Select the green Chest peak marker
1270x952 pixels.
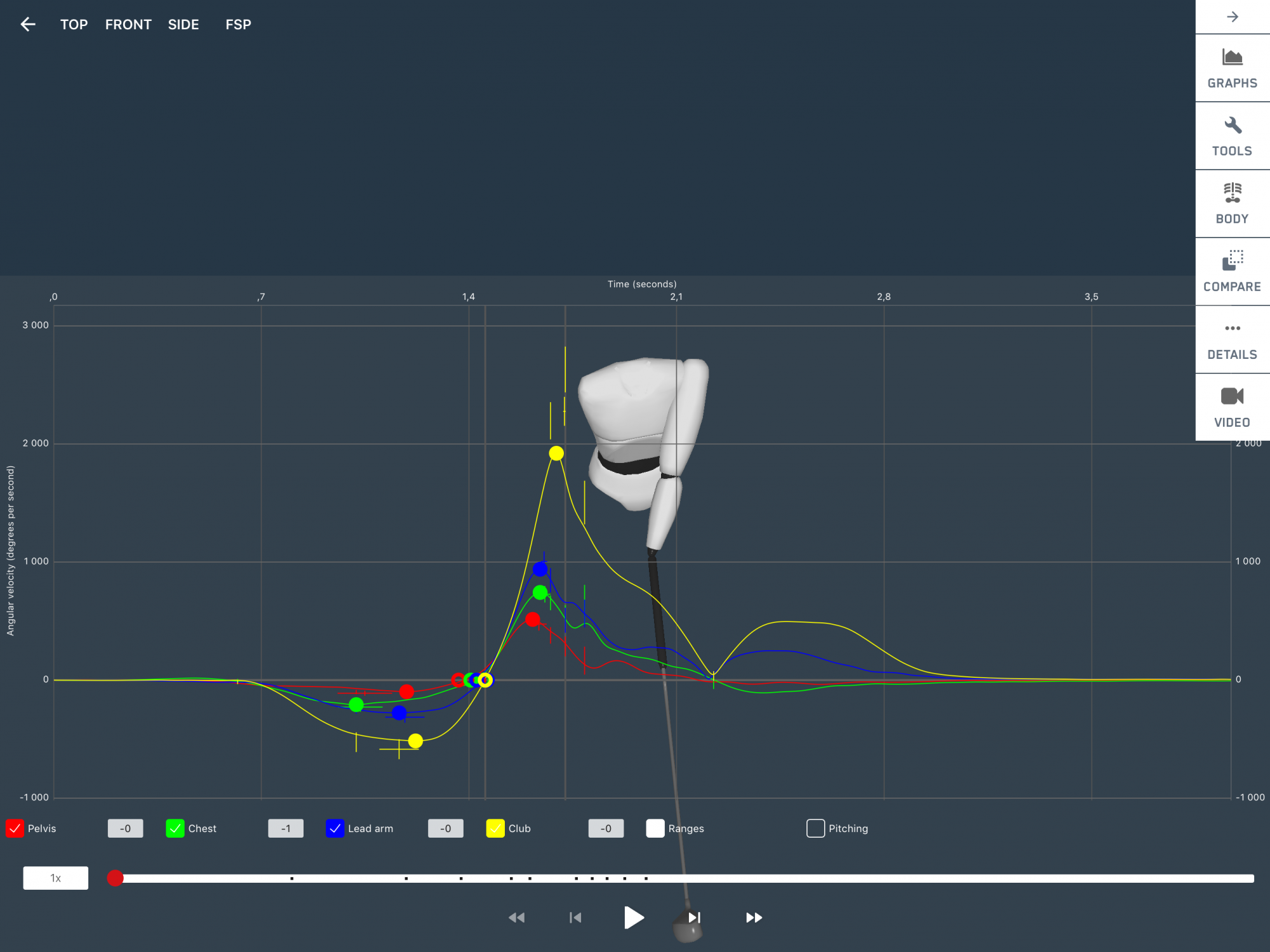540,593
